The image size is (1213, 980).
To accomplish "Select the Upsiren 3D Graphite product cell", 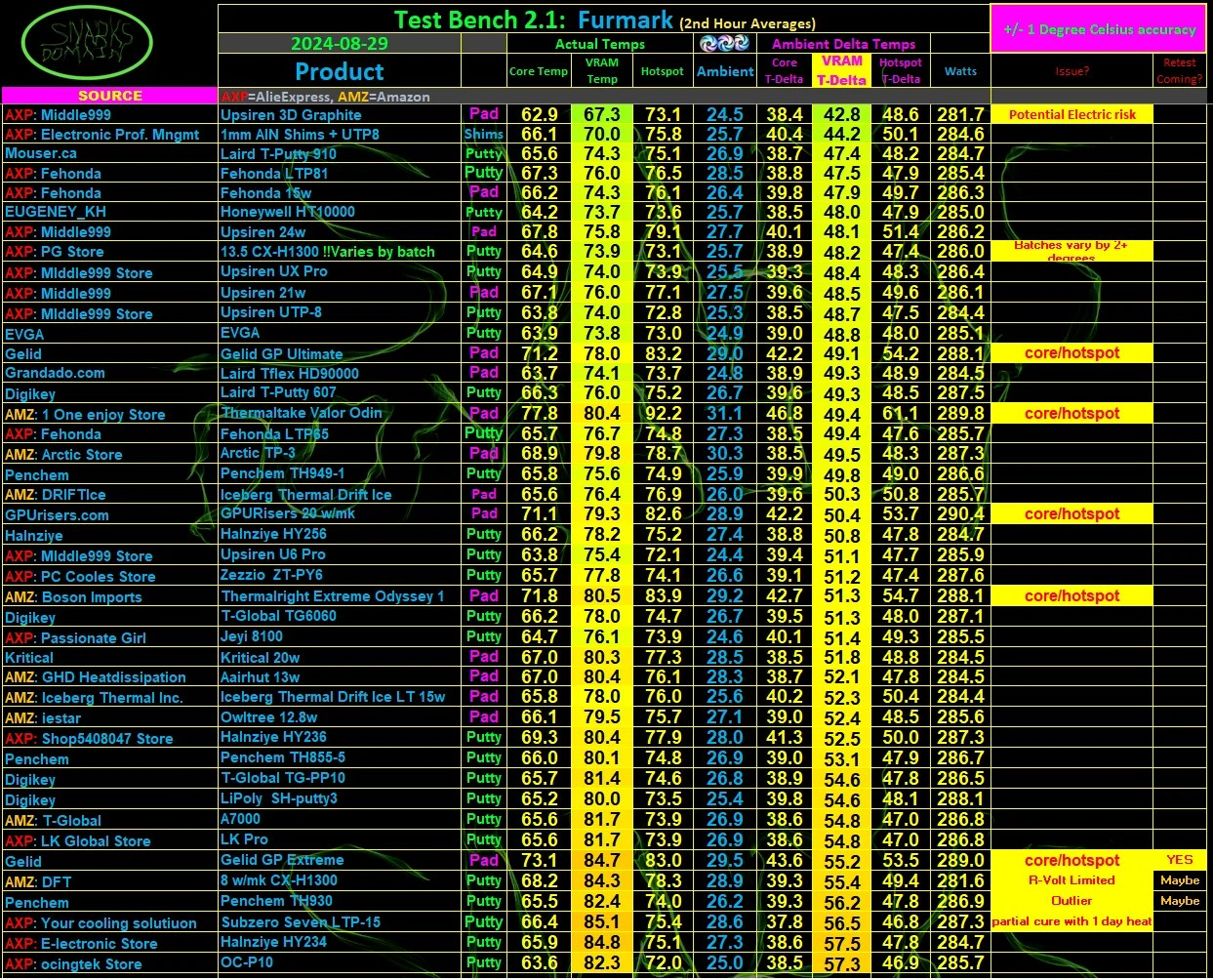I will pyautogui.click(x=340, y=114).
